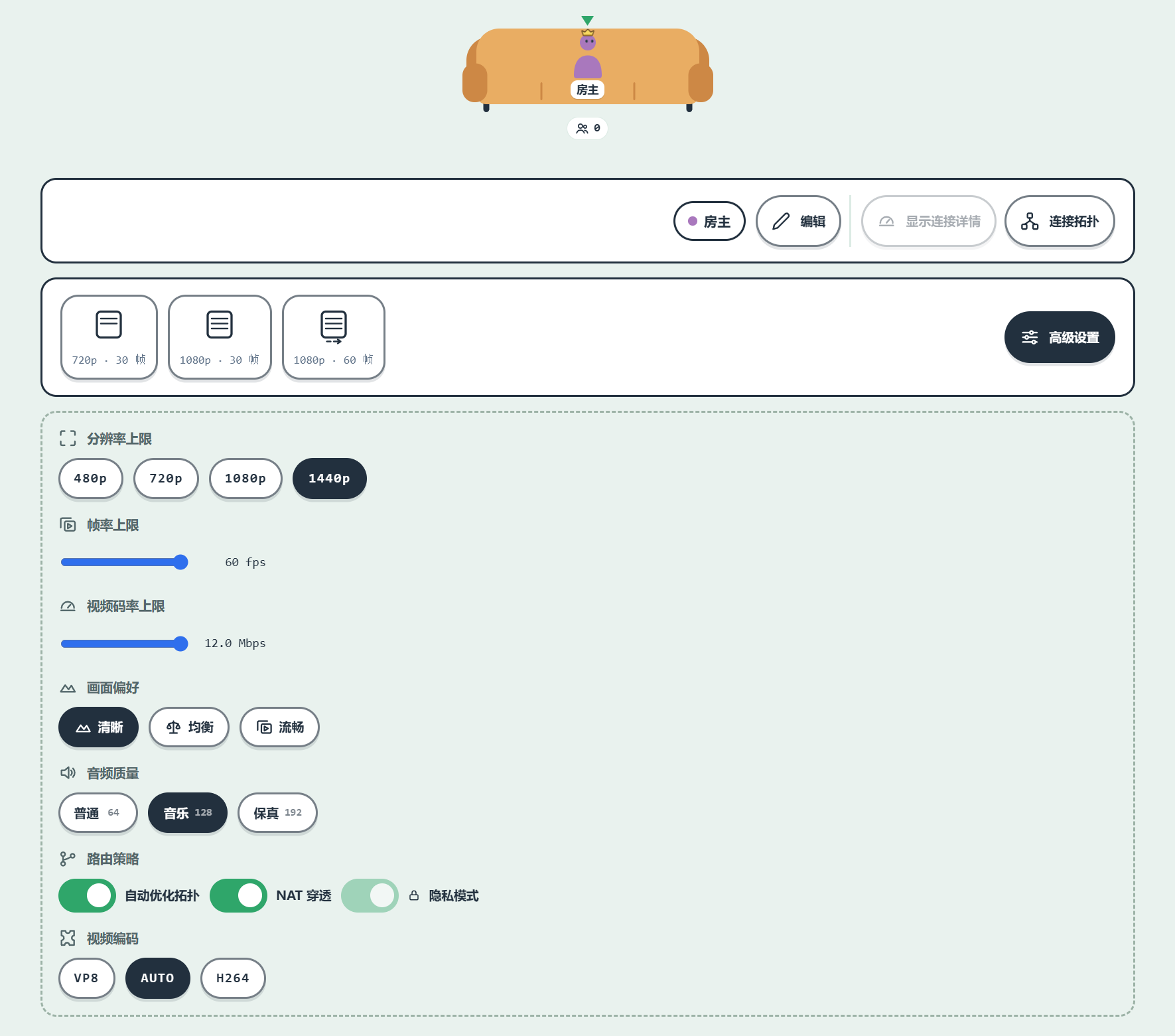Toggle NAT 穿透 switch
Image resolution: width=1175 pixels, height=1036 pixels.
[238, 895]
